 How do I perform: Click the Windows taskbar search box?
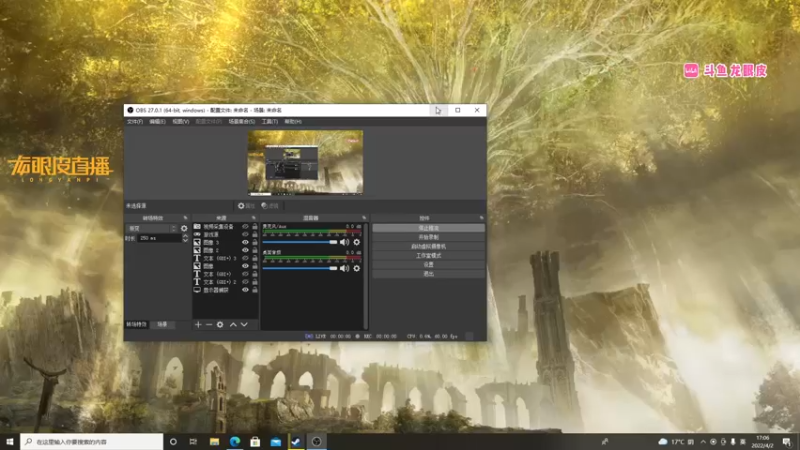pos(92,442)
